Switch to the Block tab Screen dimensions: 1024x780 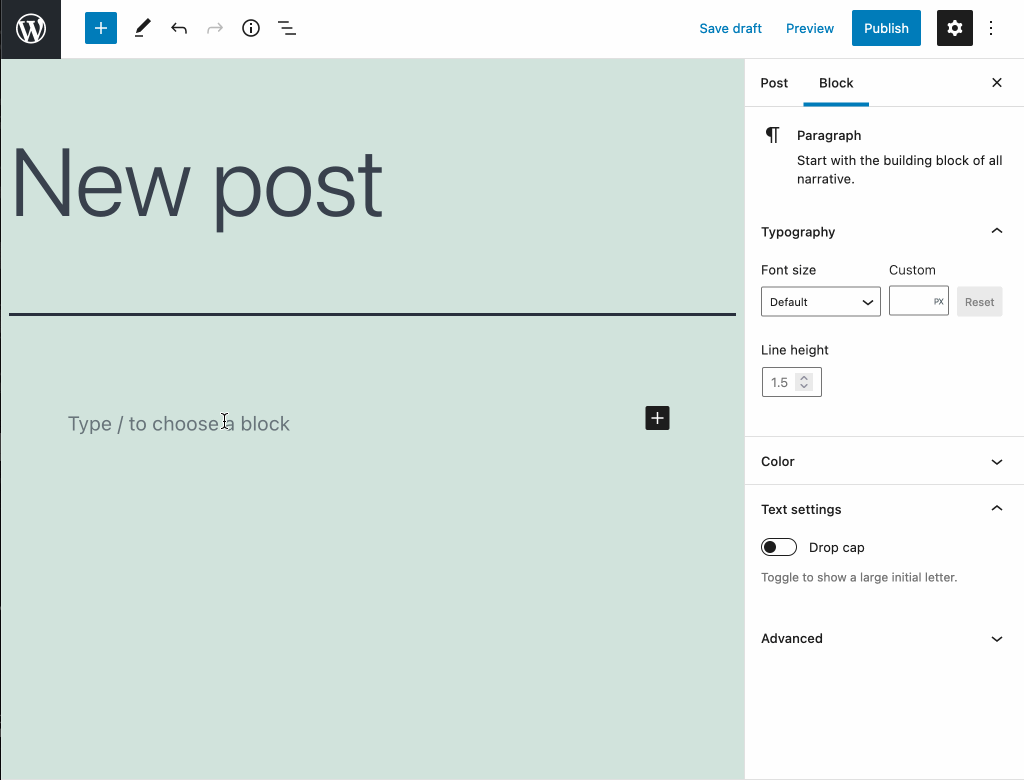click(x=836, y=83)
